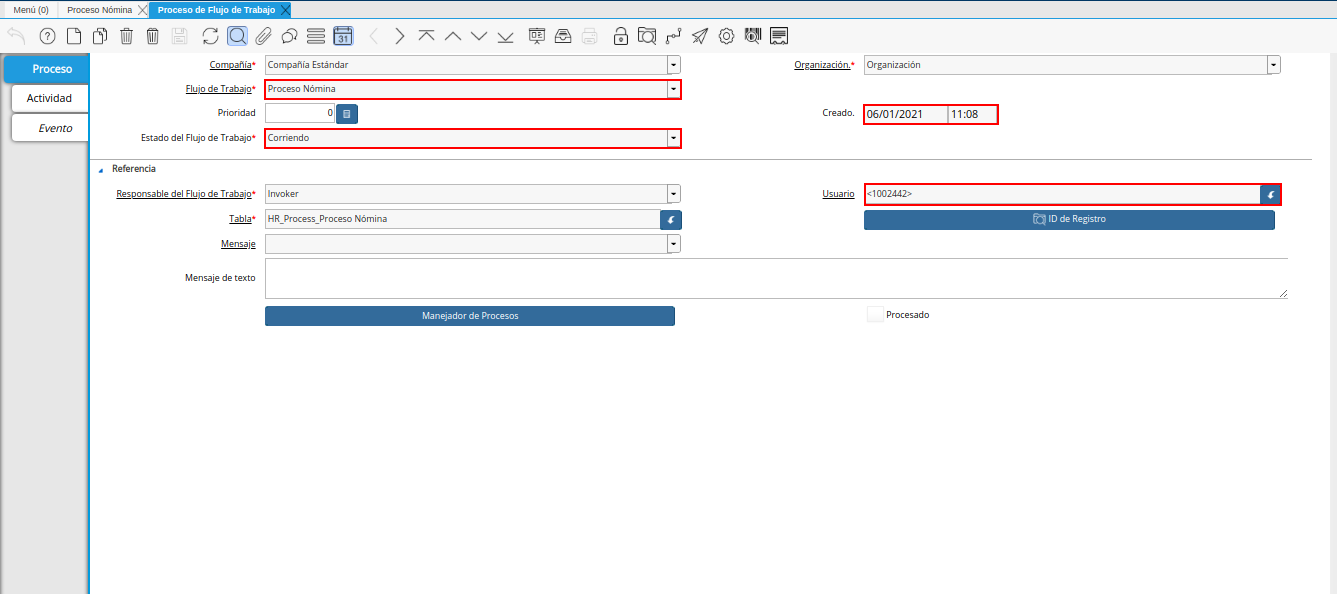Screen dimensions: 1337x594
Task: Open the Flujo de Trabajo dropdown
Action: click(x=673, y=90)
